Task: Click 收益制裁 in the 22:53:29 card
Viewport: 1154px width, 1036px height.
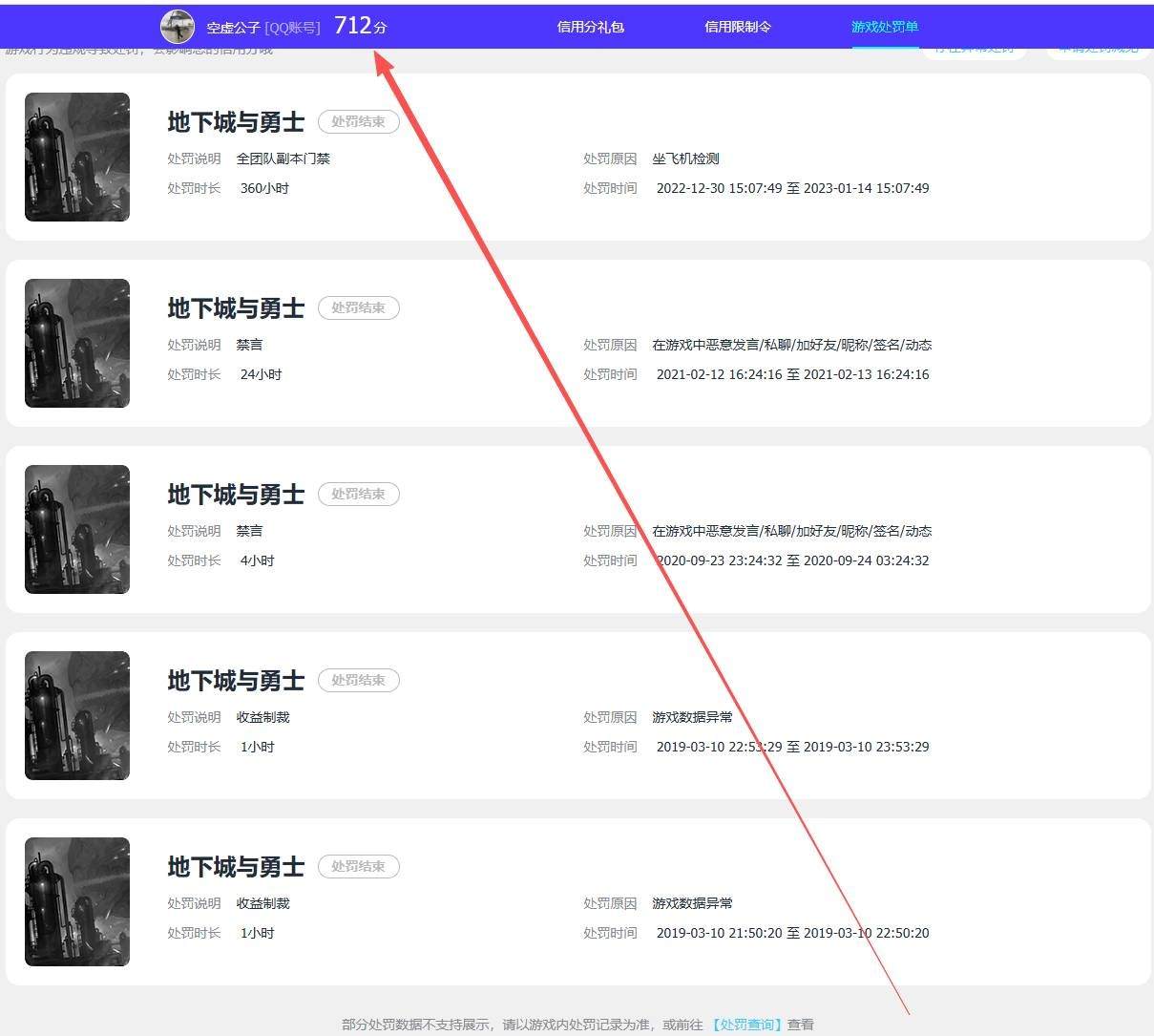Action: tap(262, 717)
